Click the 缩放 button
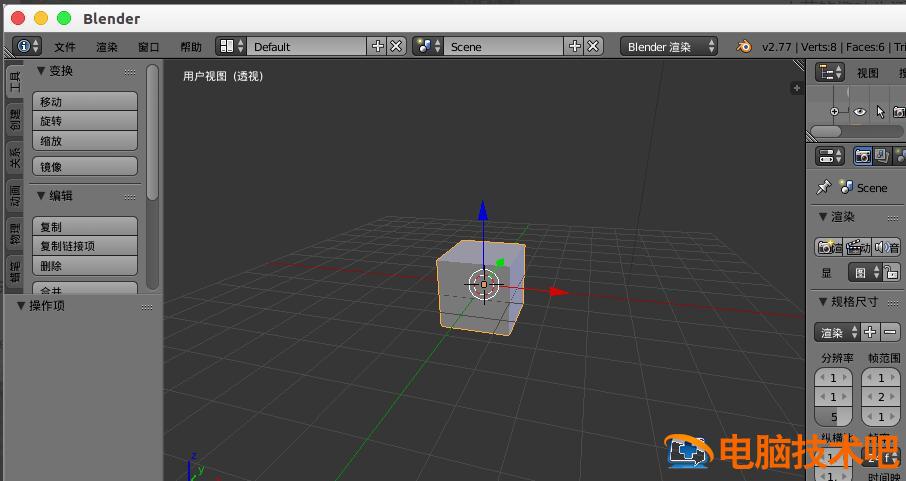Screen dimensions: 906x481 [85, 140]
